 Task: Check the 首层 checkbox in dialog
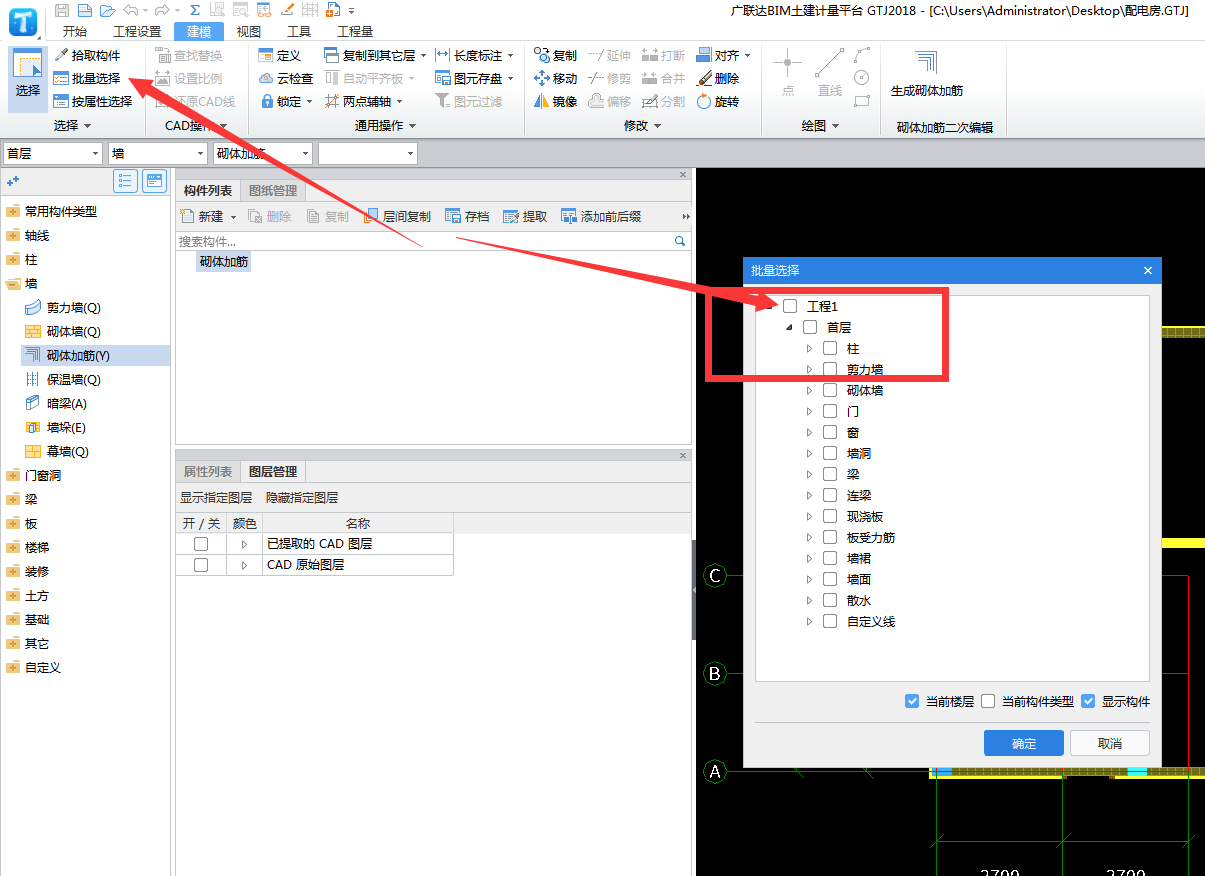point(810,327)
